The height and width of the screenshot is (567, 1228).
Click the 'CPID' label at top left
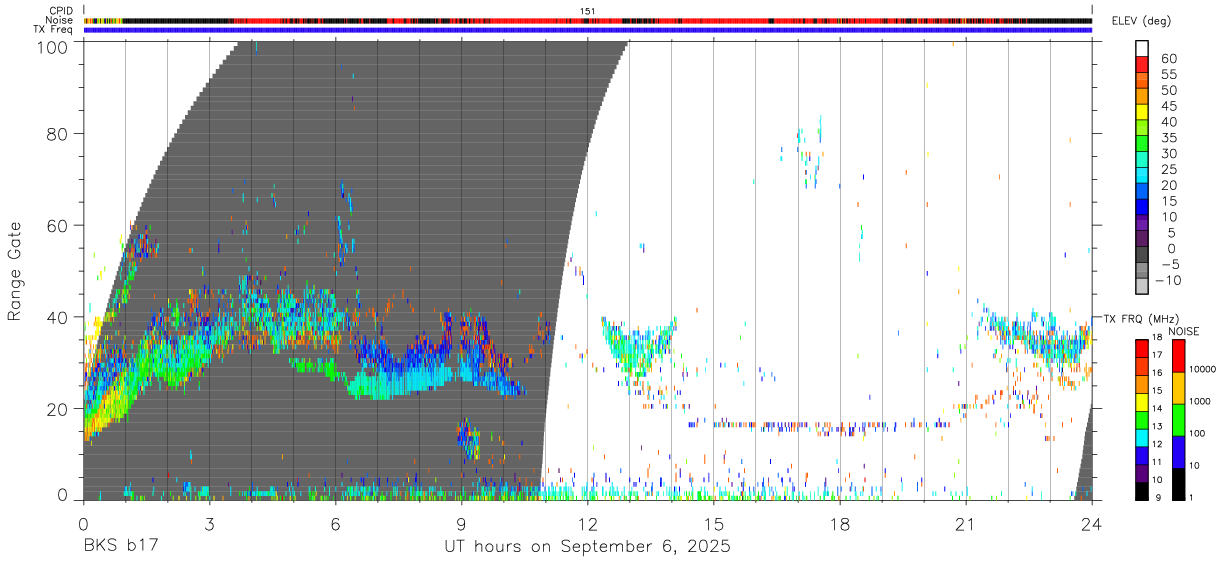(62, 11)
